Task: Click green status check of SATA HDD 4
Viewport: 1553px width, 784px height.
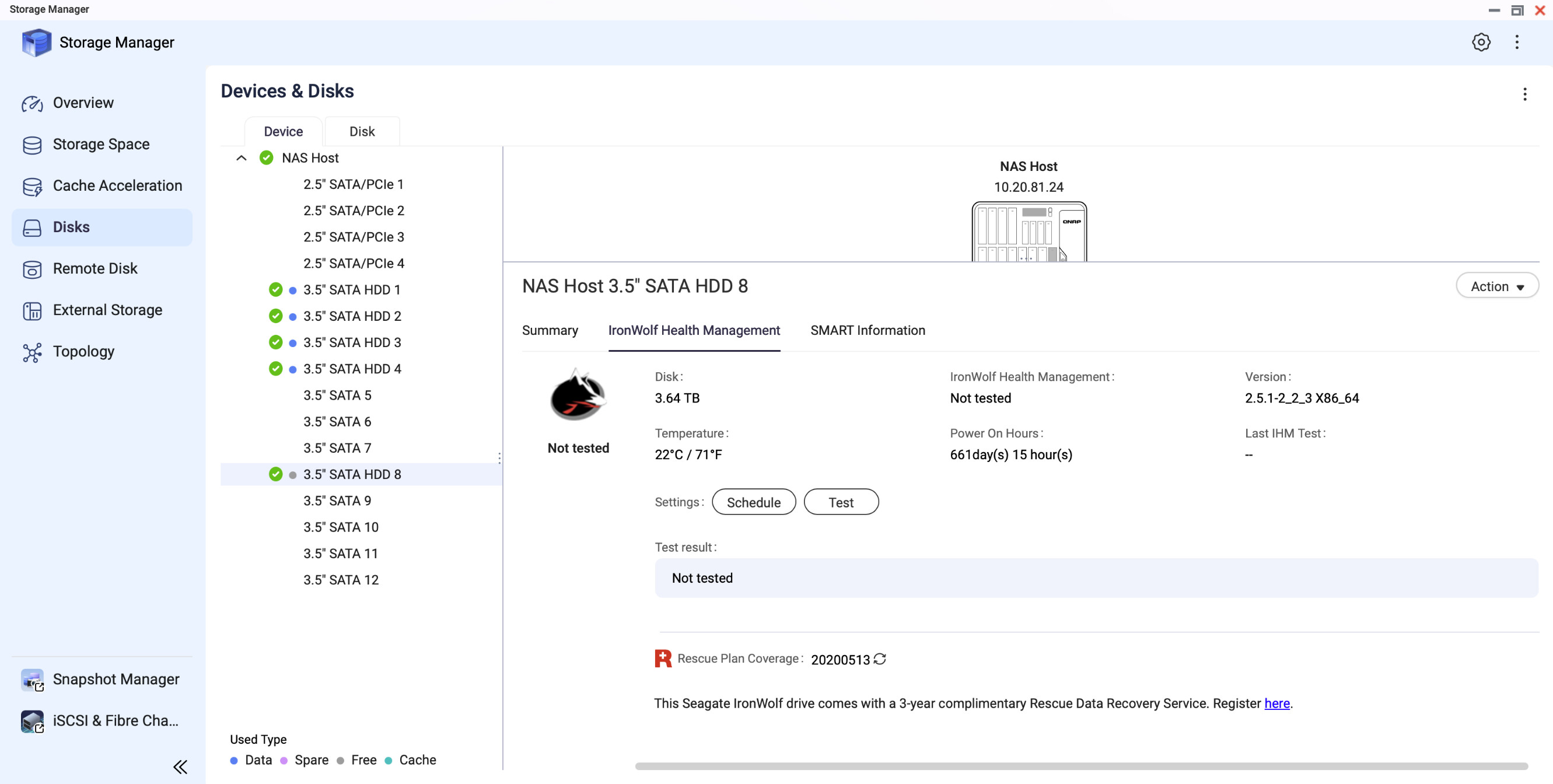Action: point(275,369)
